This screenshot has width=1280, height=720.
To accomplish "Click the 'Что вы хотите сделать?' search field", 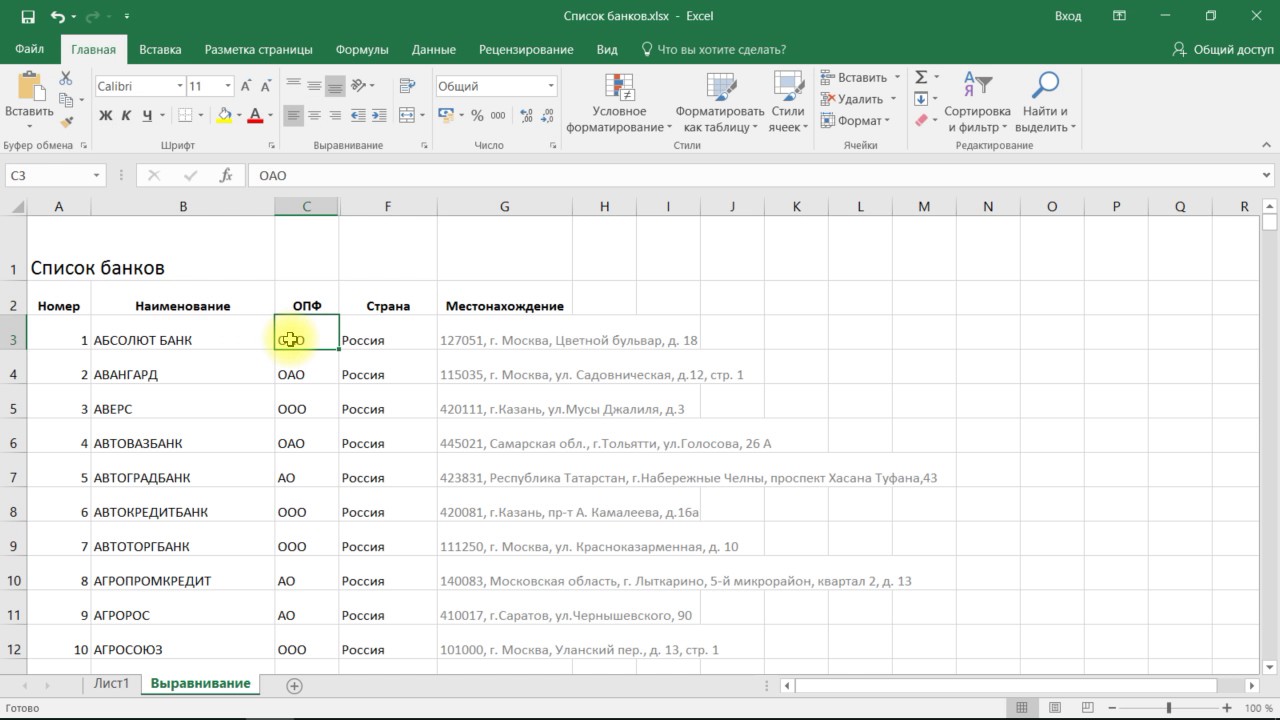I will [713, 49].
